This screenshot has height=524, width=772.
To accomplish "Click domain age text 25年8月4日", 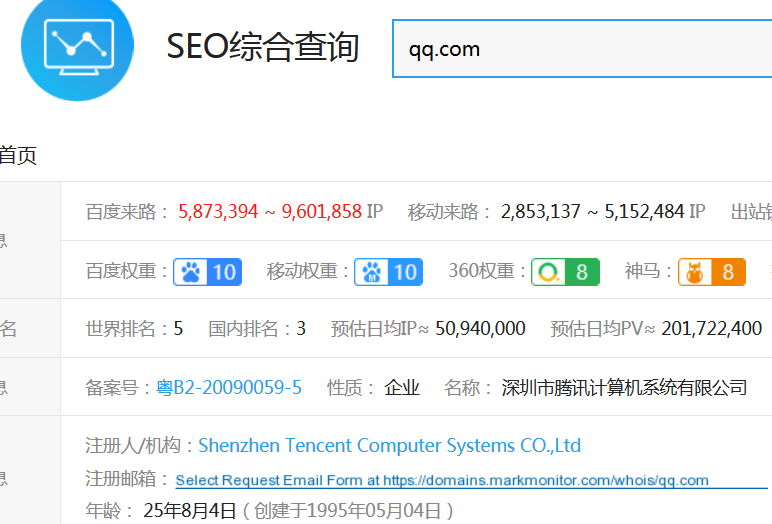I will pyautogui.click(x=190, y=511).
